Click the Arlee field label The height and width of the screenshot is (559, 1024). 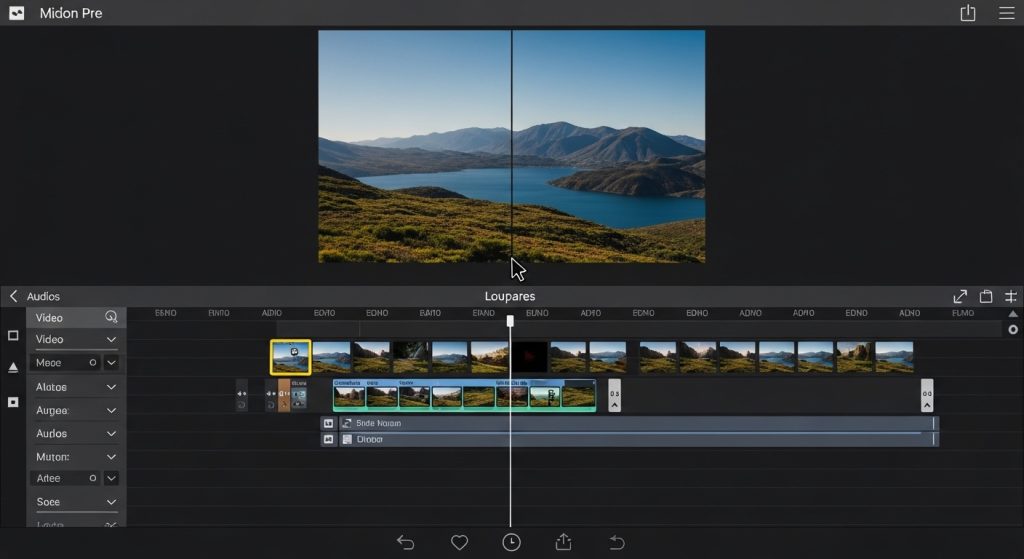[48, 478]
